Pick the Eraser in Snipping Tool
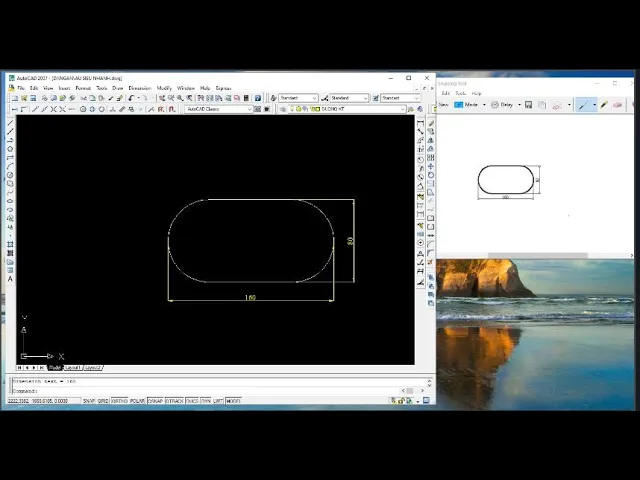Screen dimensions: 640x480 [617, 104]
